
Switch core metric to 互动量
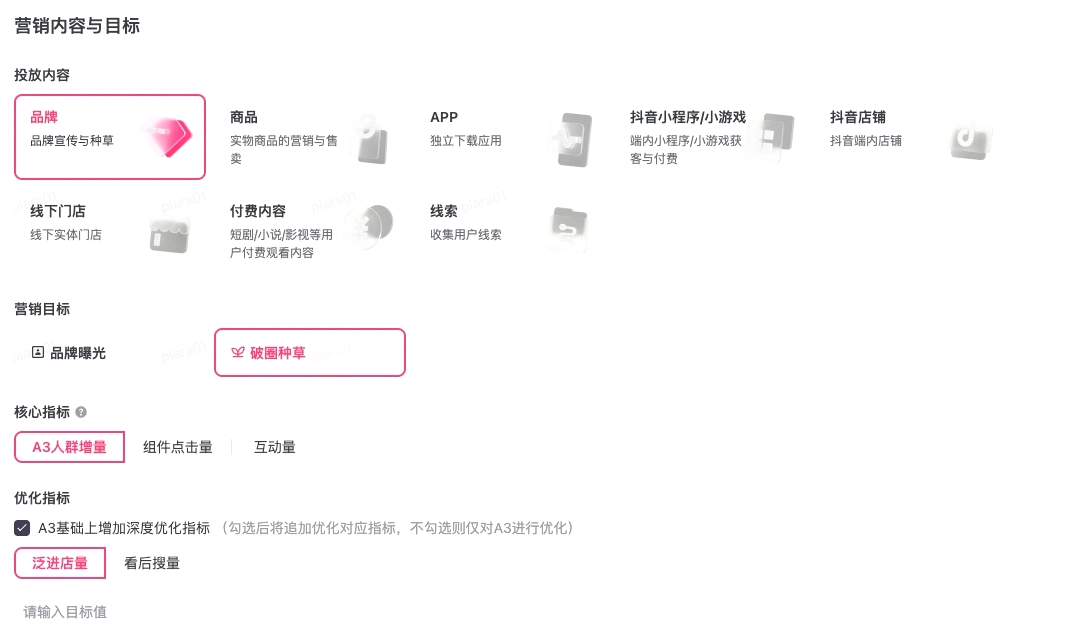pos(274,447)
